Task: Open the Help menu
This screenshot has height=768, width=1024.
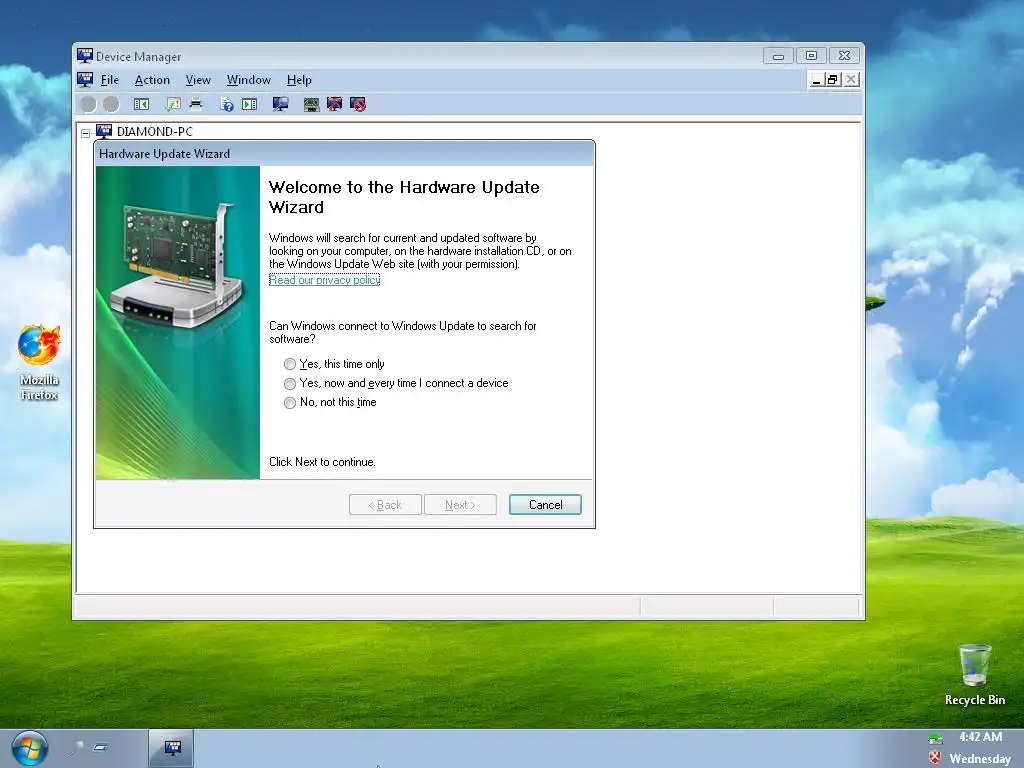Action: click(x=299, y=80)
